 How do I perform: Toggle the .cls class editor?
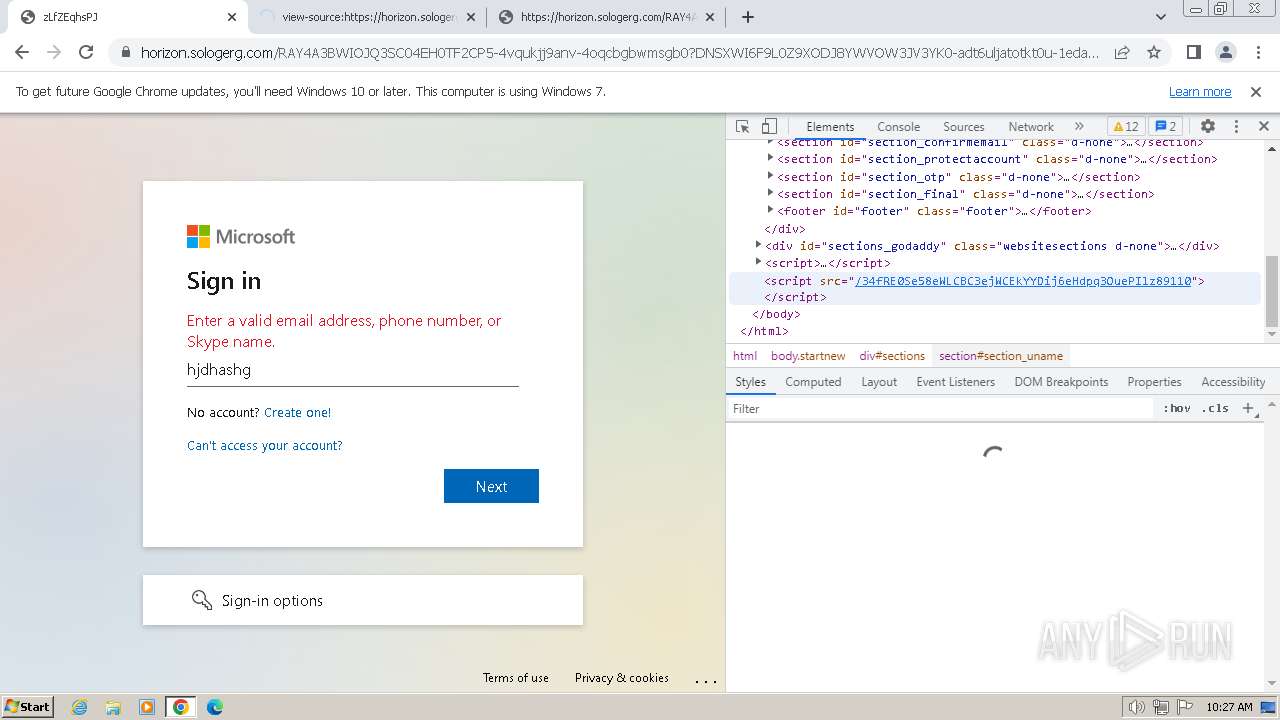click(x=1215, y=408)
